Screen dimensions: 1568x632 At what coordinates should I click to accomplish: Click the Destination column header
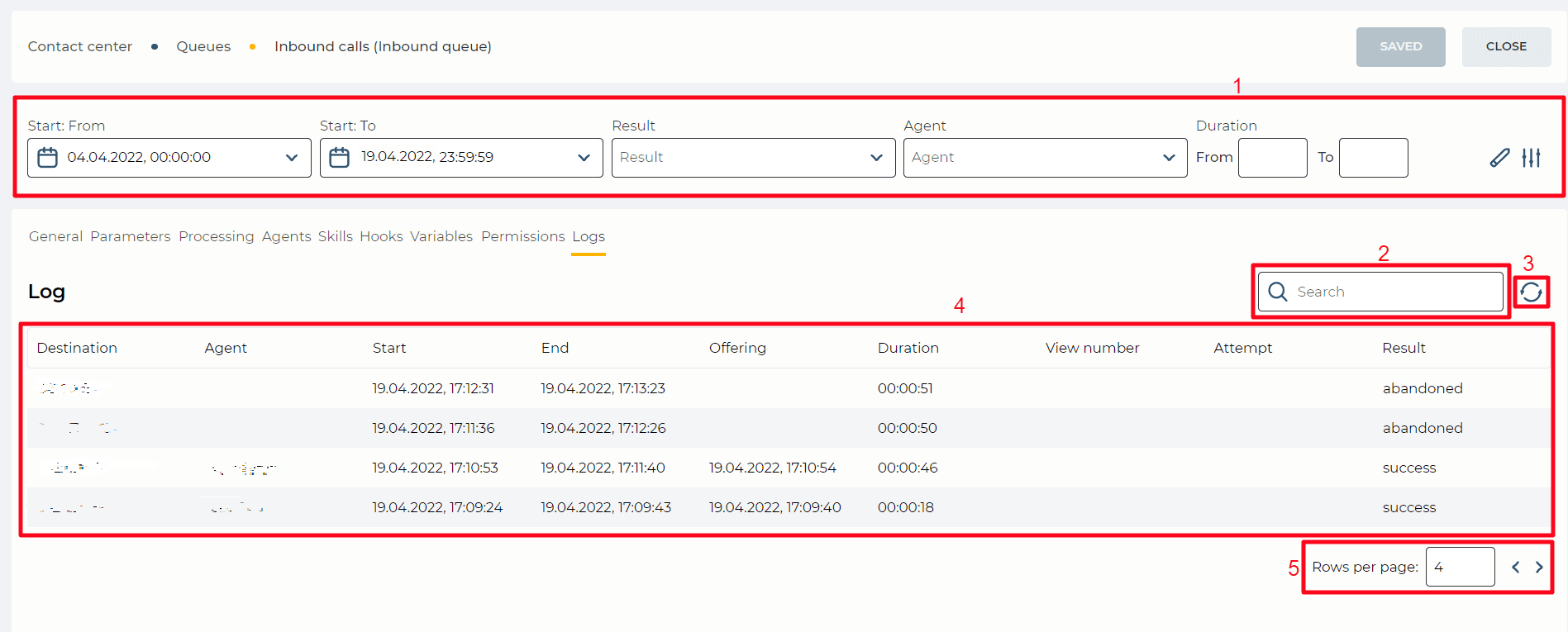[77, 348]
